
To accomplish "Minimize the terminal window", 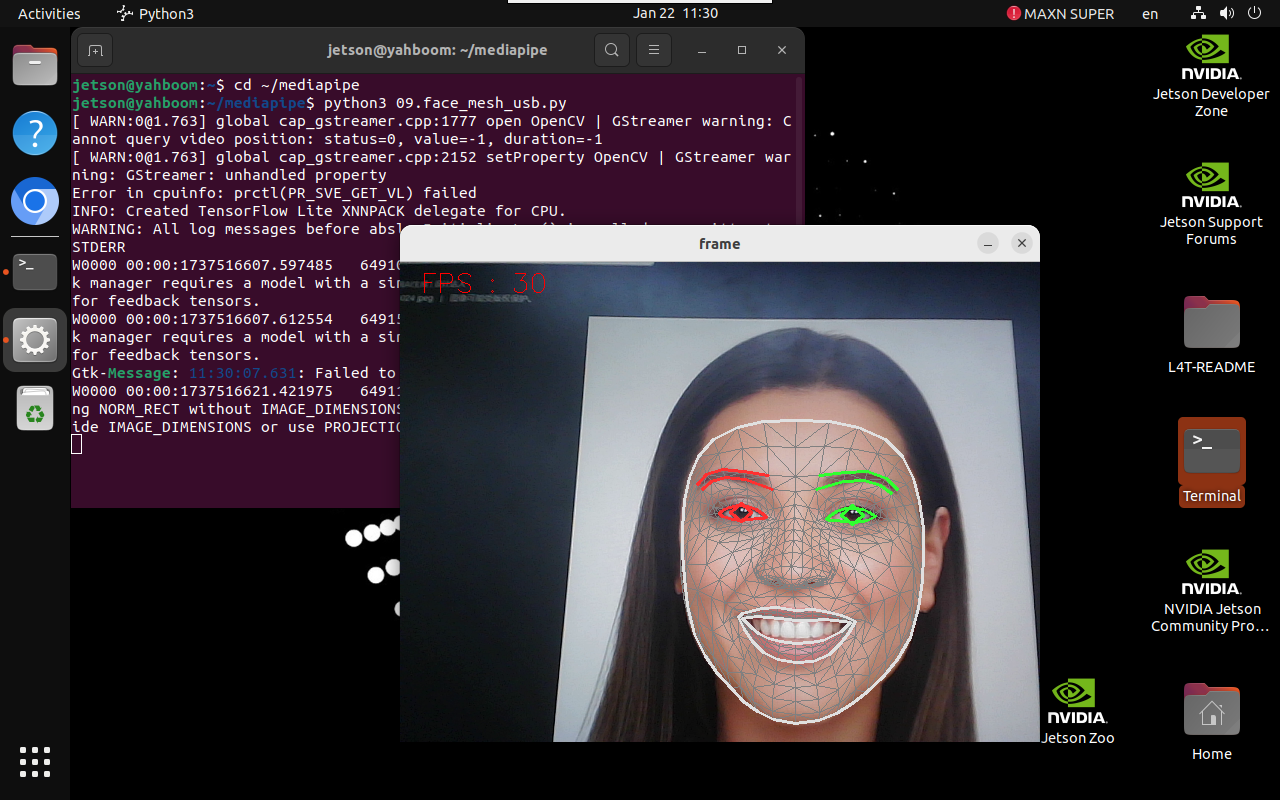I will (702, 50).
